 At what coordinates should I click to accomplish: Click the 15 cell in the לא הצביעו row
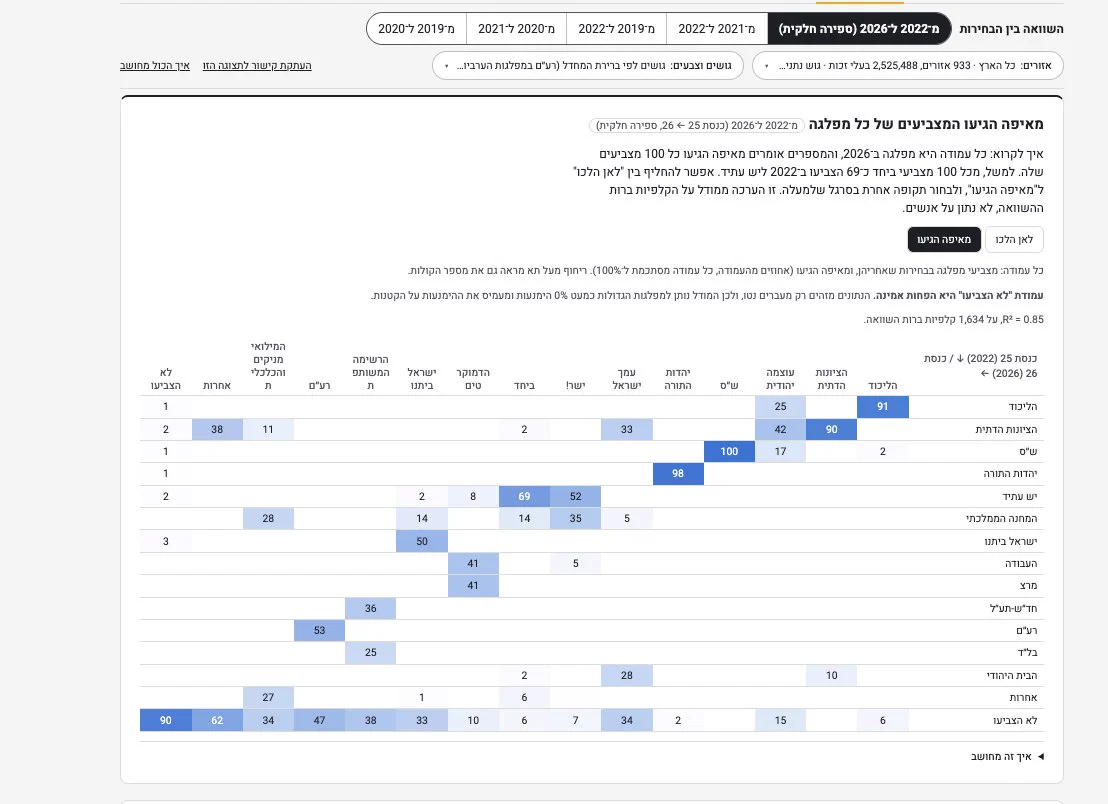[780, 720]
